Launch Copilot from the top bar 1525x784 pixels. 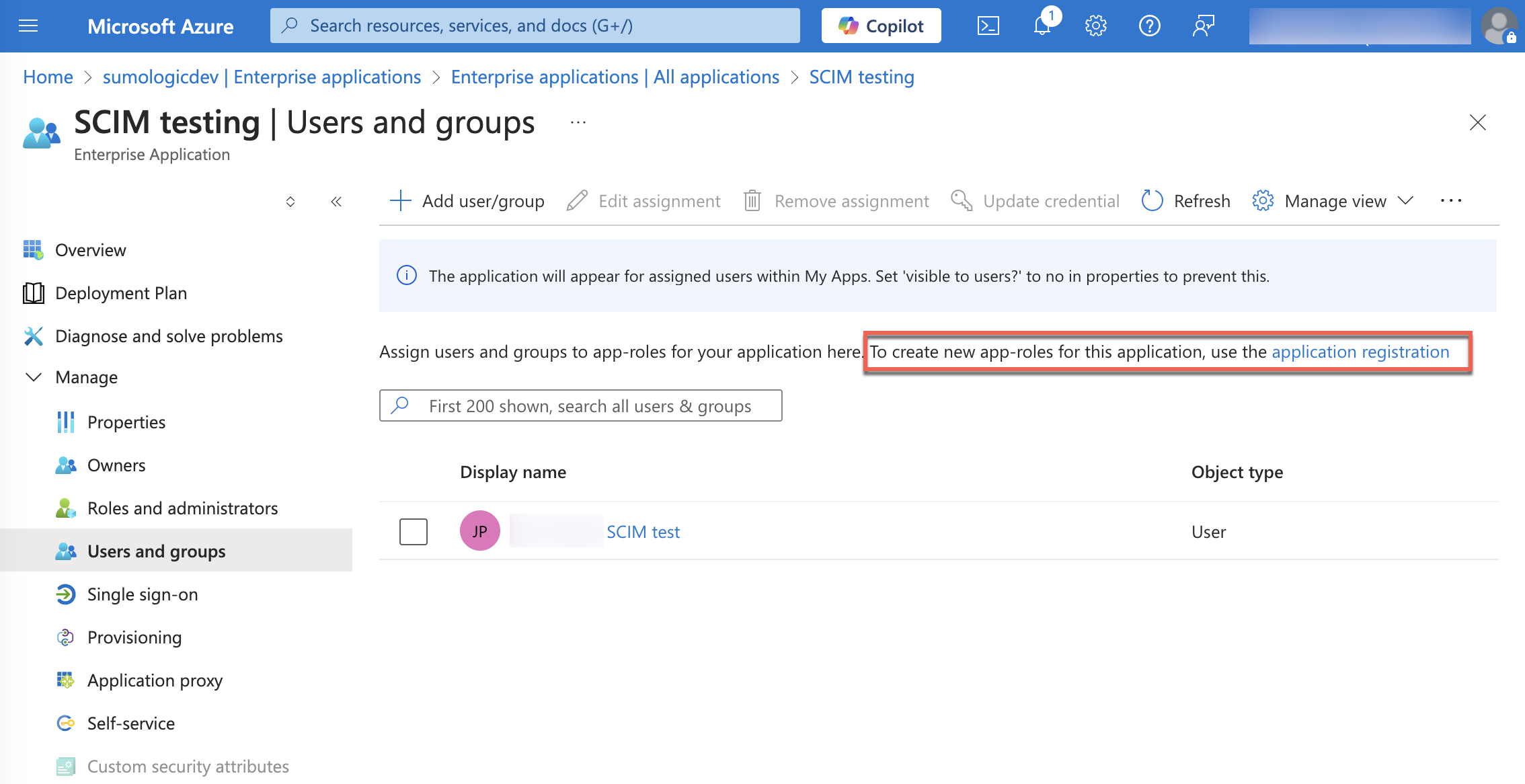[x=881, y=26]
